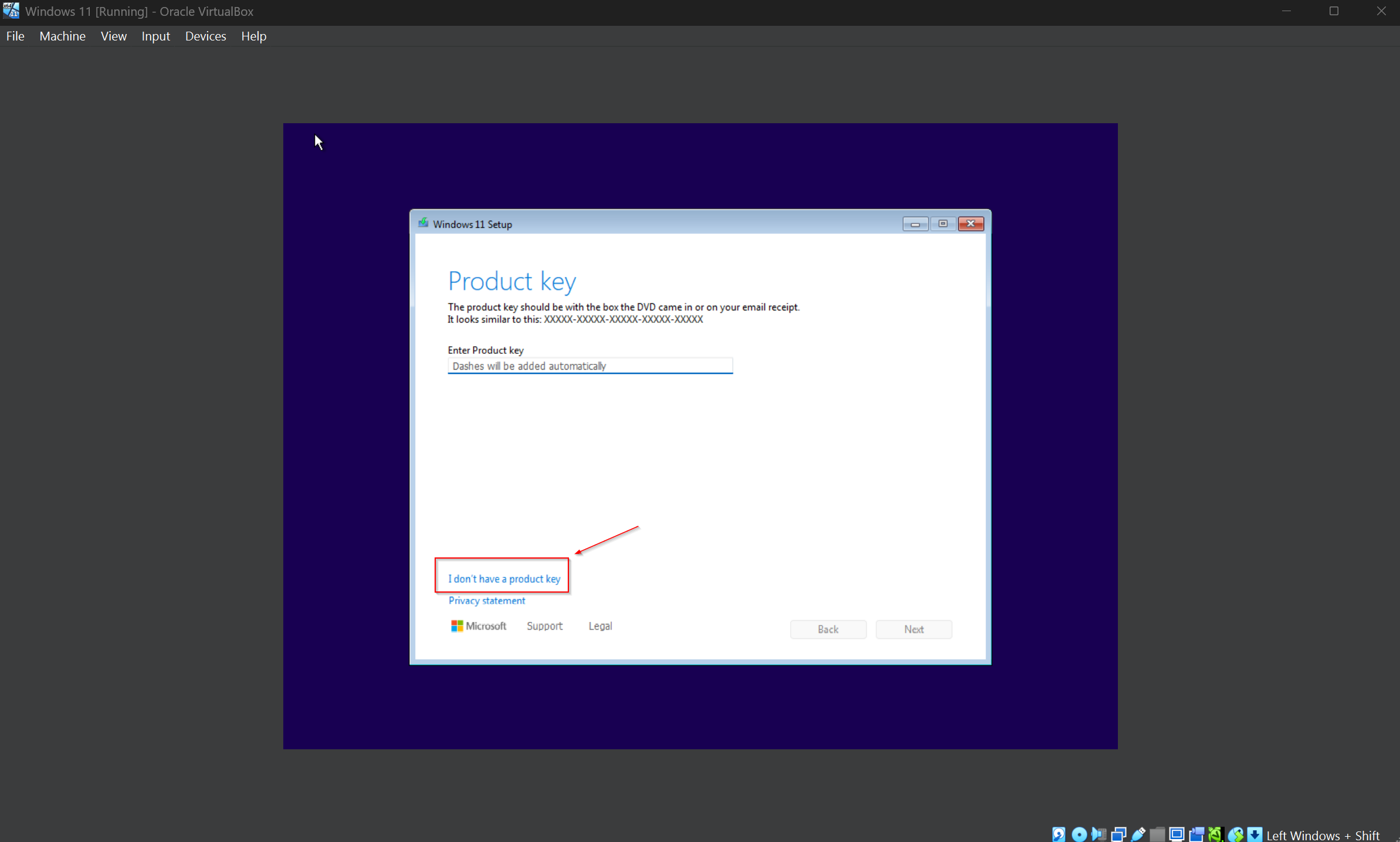This screenshot has height=842, width=1400.
Task: Click the hard disk activity status icon
Action: point(1059,834)
